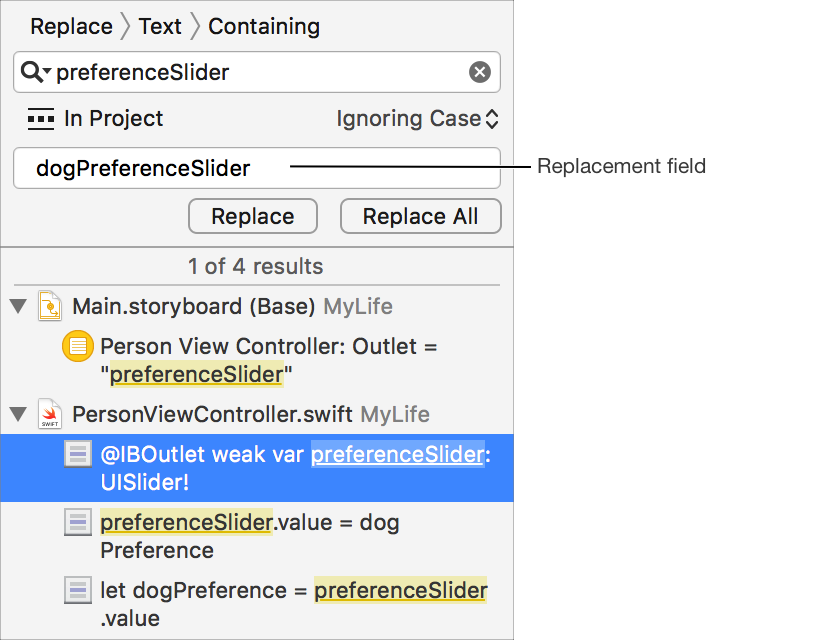Click the In Project scope icon
The width and height of the screenshot is (822, 640).
41,119
